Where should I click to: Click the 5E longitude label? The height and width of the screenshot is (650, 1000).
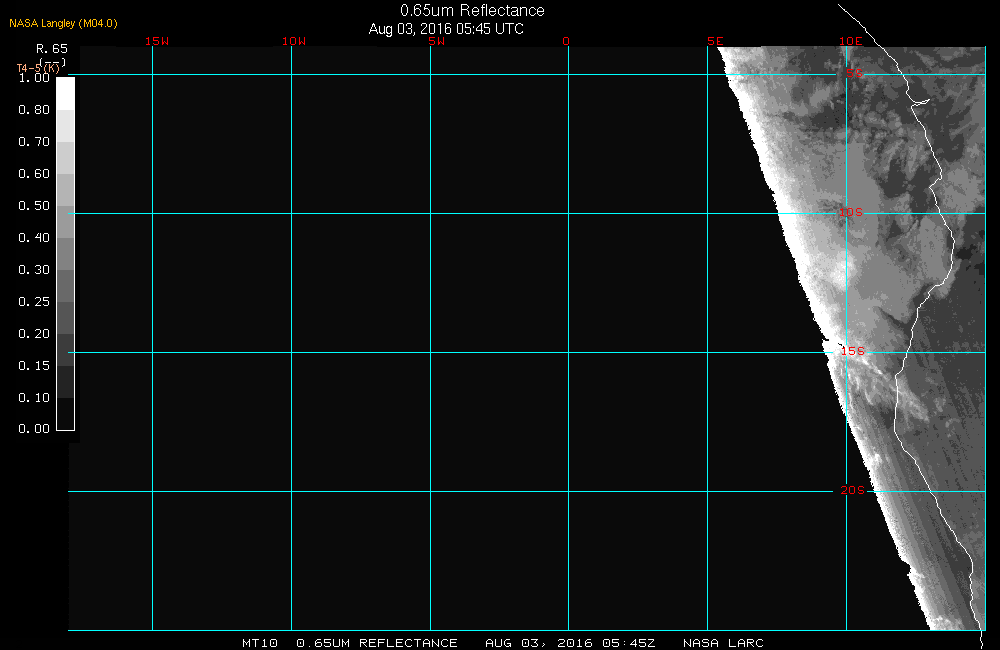click(x=715, y=42)
